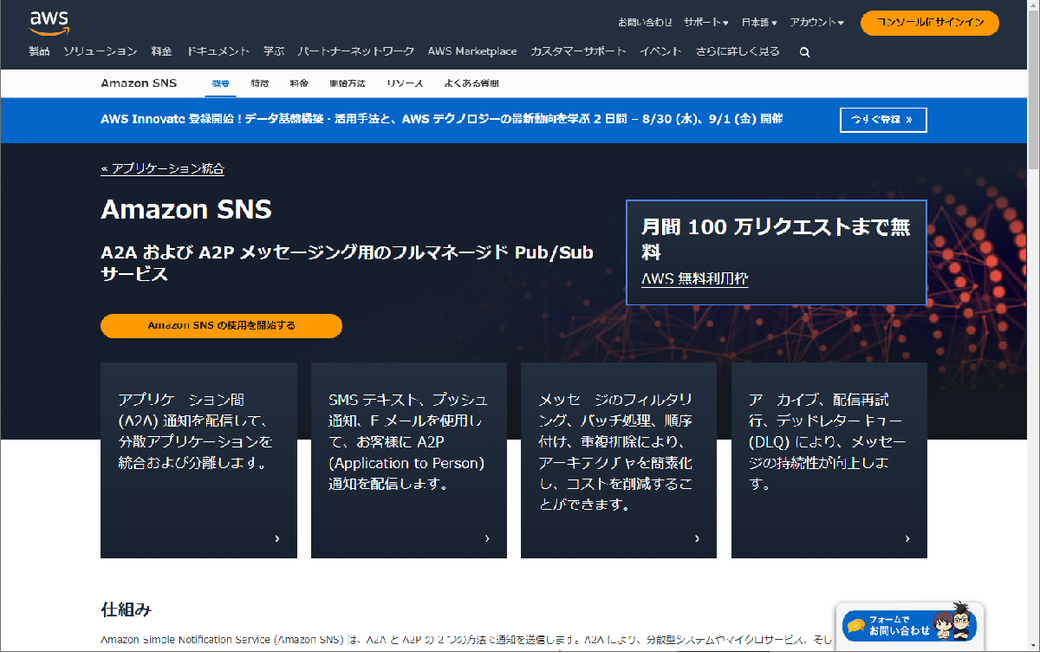Open the 学ぶ menu
The image size is (1040, 653).
pos(273,51)
